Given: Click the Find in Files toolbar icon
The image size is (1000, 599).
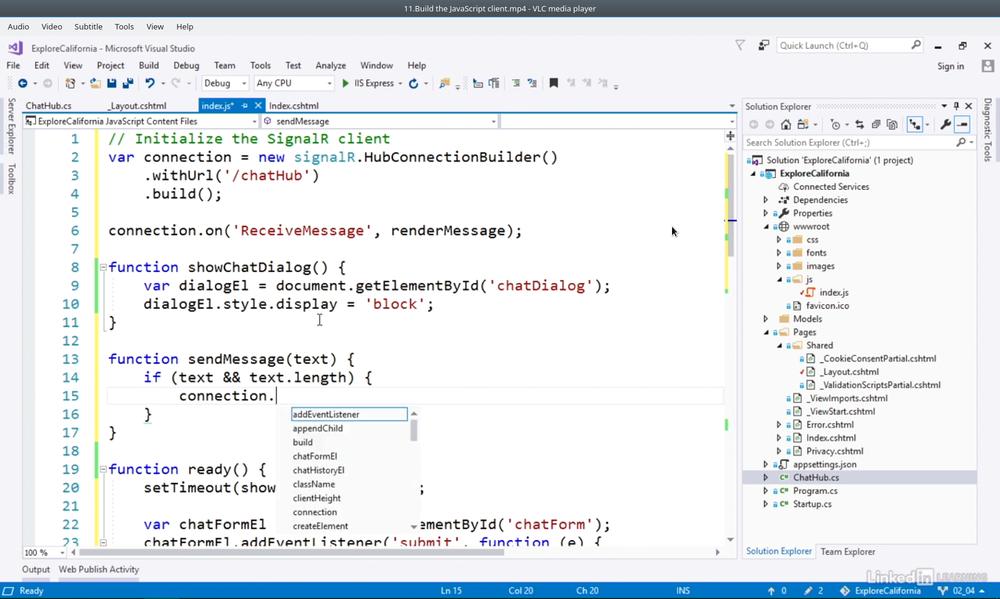Looking at the screenshot, I should pyautogui.click(x=445, y=84).
